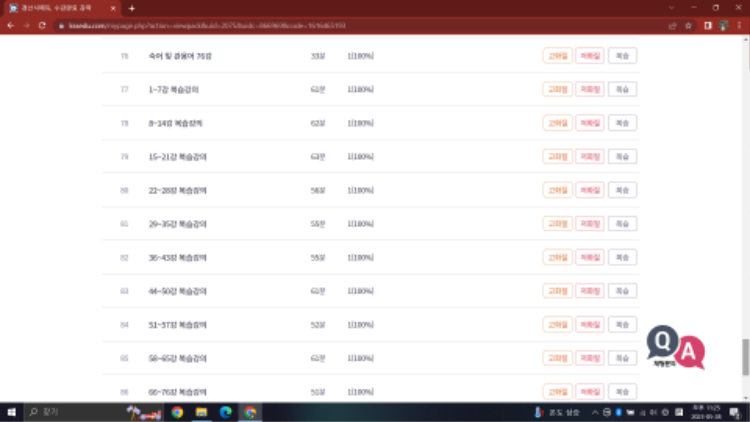Click 복습 for 44~50강 row
This screenshot has width=750, height=422.
[x=622, y=291]
